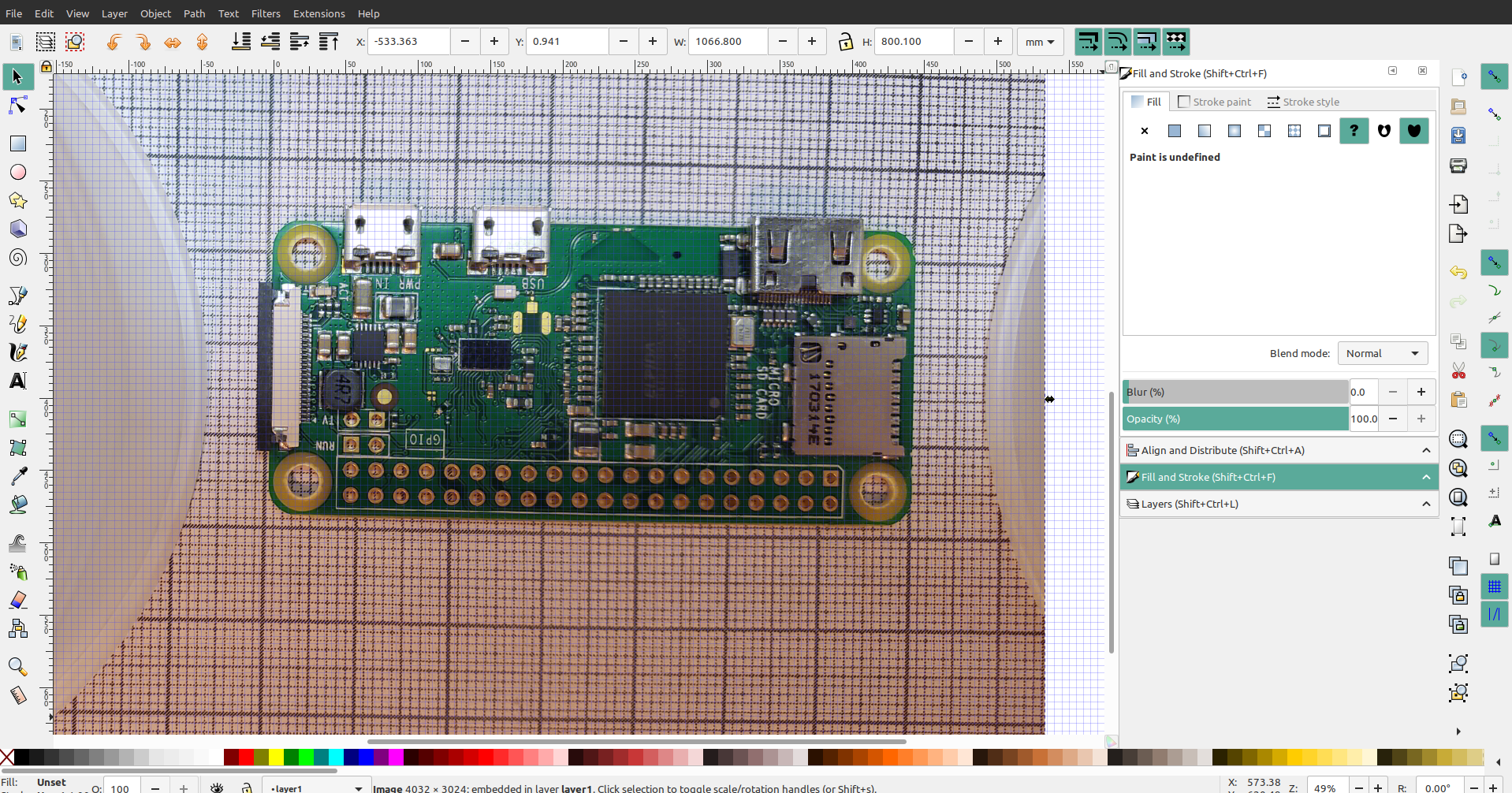Screen dimensions: 1512x793
Task: Toggle main snapping enable button
Action: (1494, 76)
